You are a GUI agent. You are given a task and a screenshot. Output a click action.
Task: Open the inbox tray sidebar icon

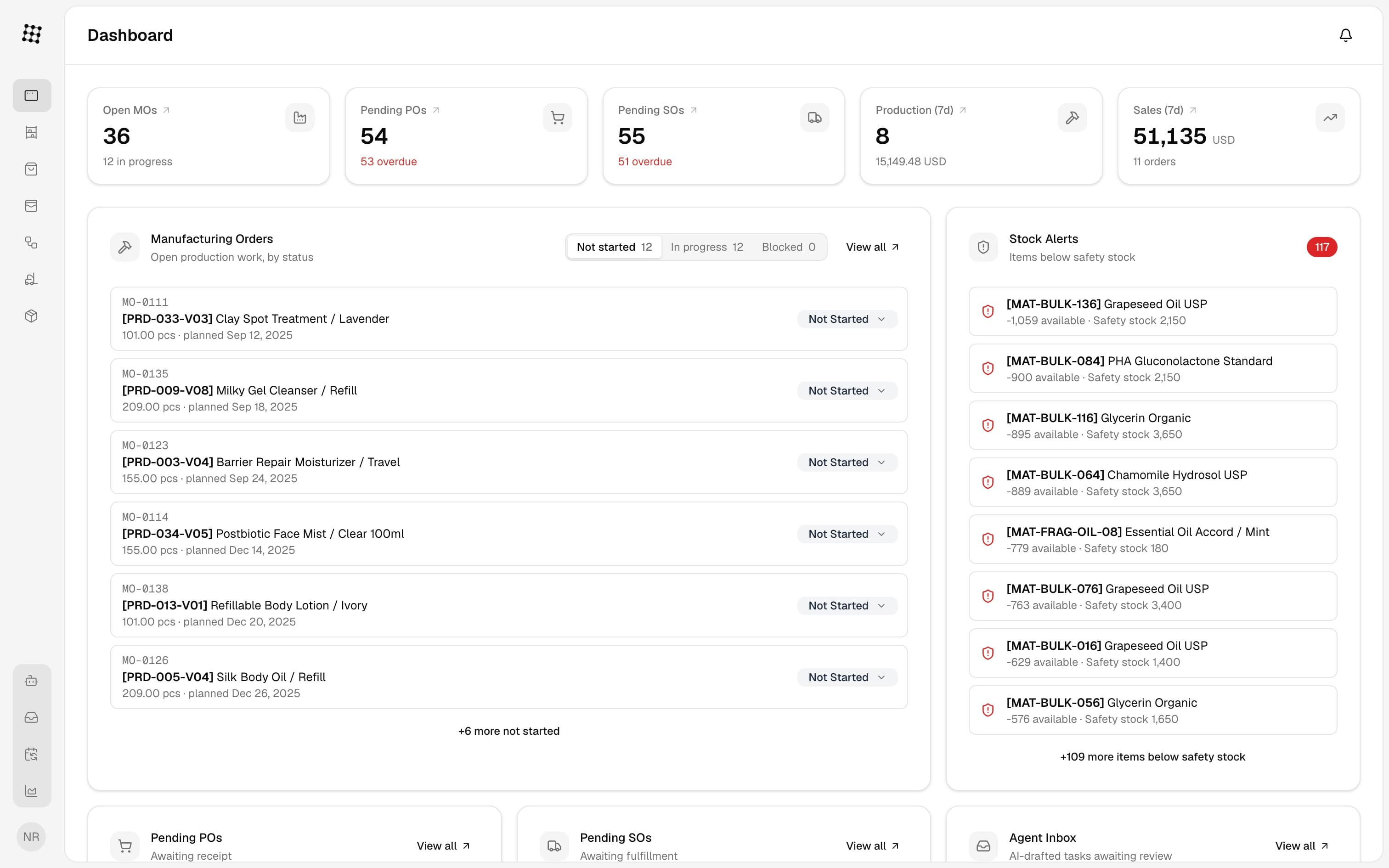[32, 717]
